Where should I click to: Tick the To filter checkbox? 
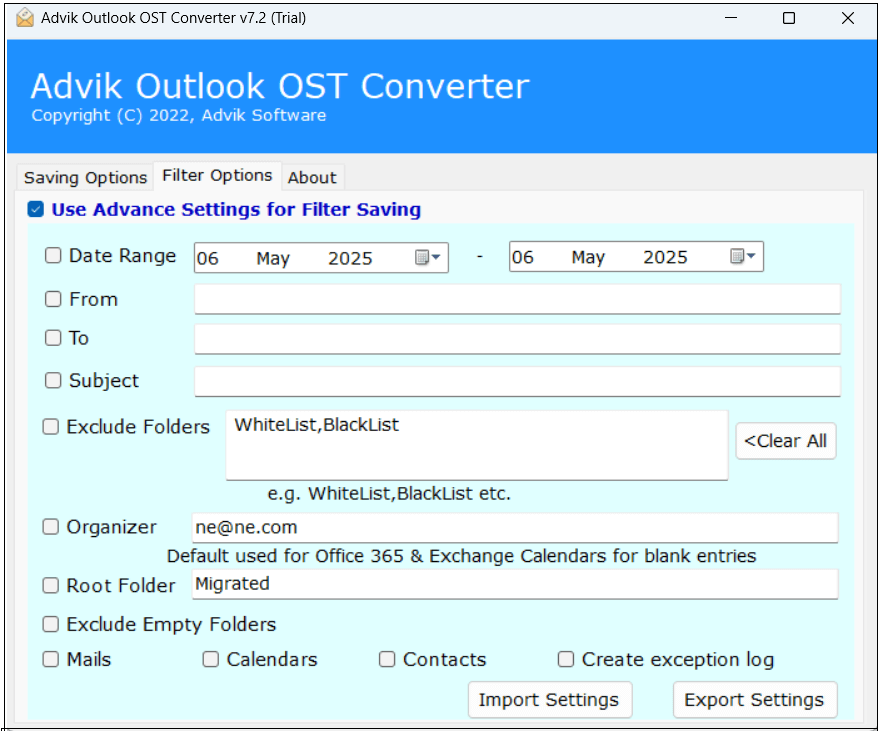click(x=53, y=338)
